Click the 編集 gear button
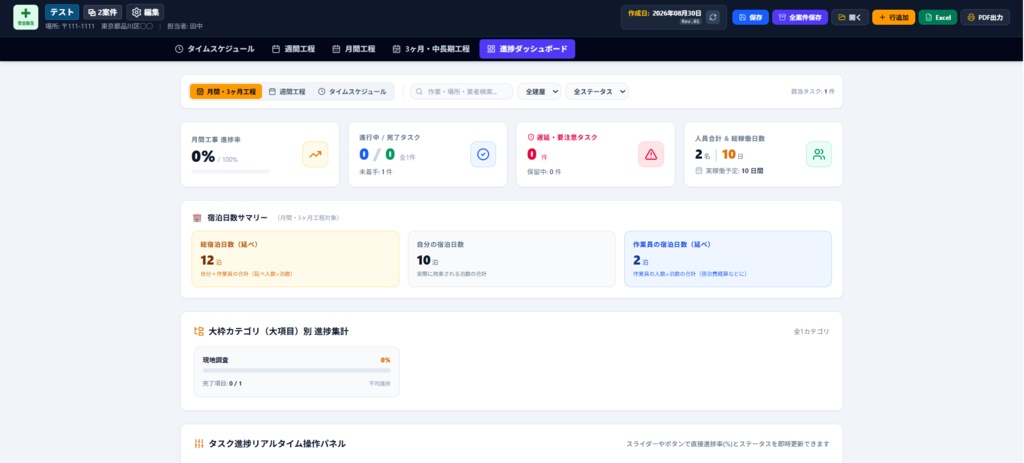Image resolution: width=1024 pixels, height=463 pixels. pyautogui.click(x=145, y=12)
